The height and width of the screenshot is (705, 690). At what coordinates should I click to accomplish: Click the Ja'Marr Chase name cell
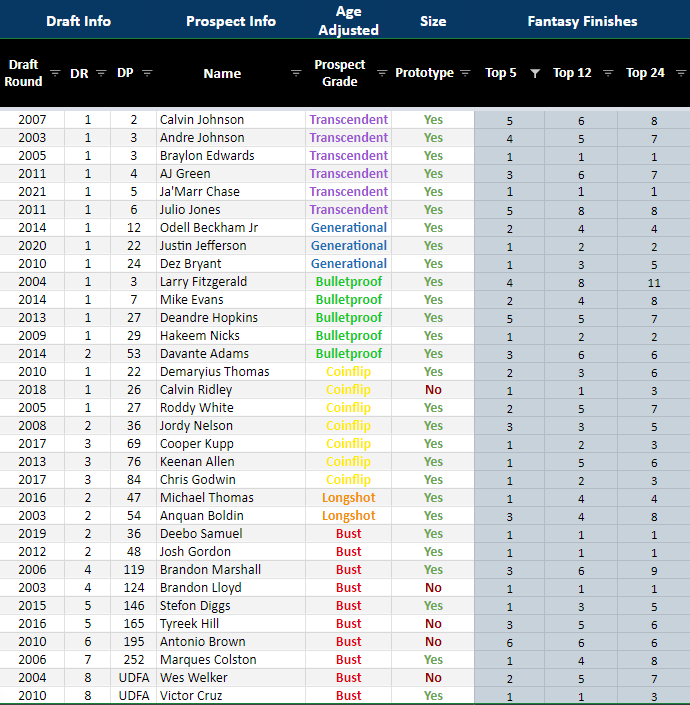coord(231,192)
